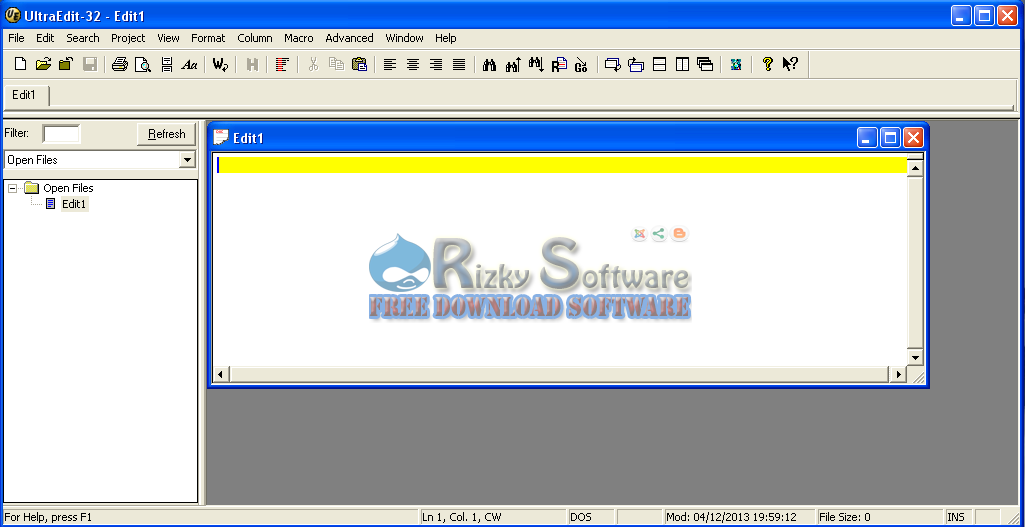1025x527 pixels.
Task: Open the Search menu
Action: click(x=83, y=38)
